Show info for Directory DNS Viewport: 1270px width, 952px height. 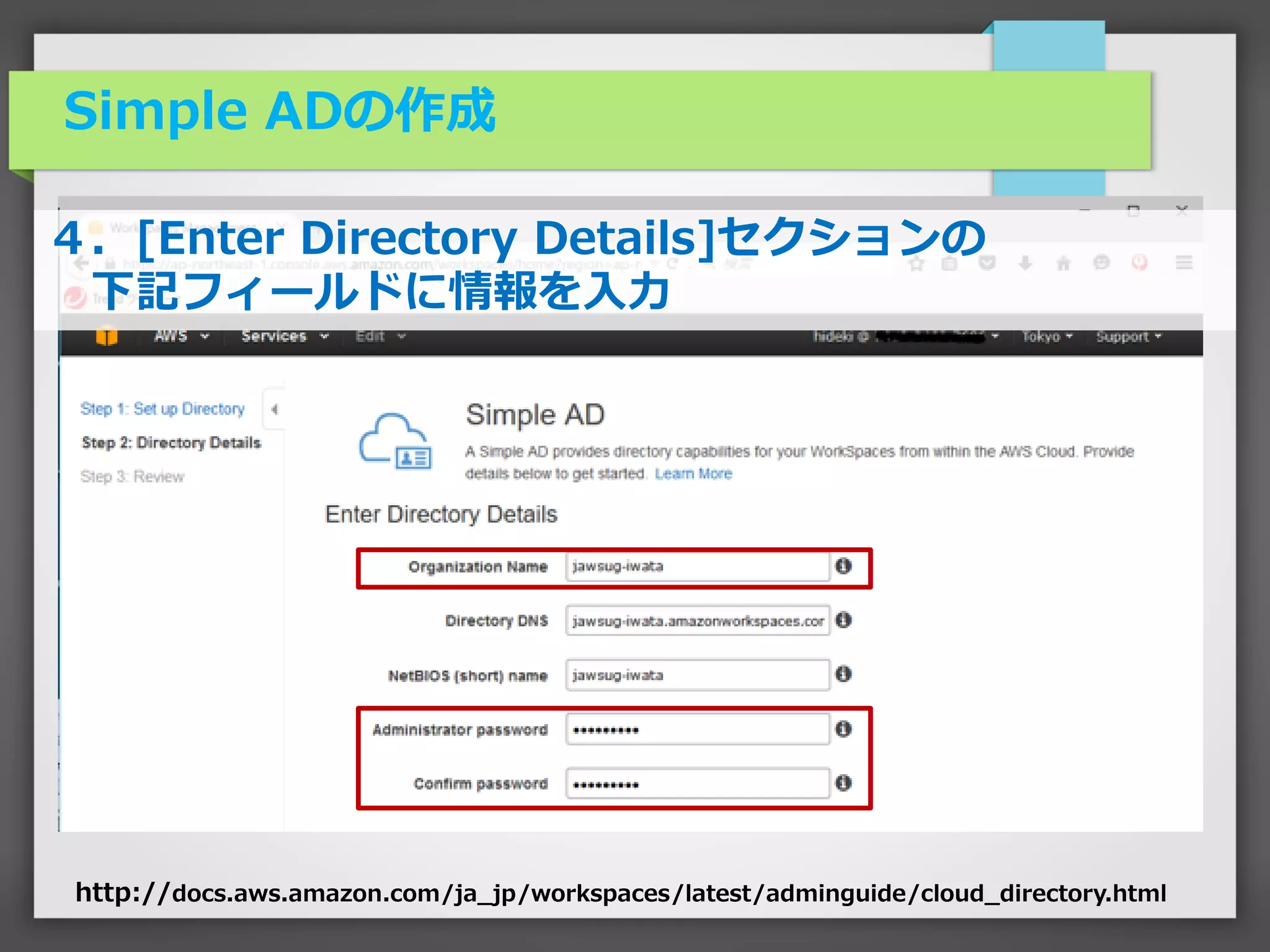[843, 620]
